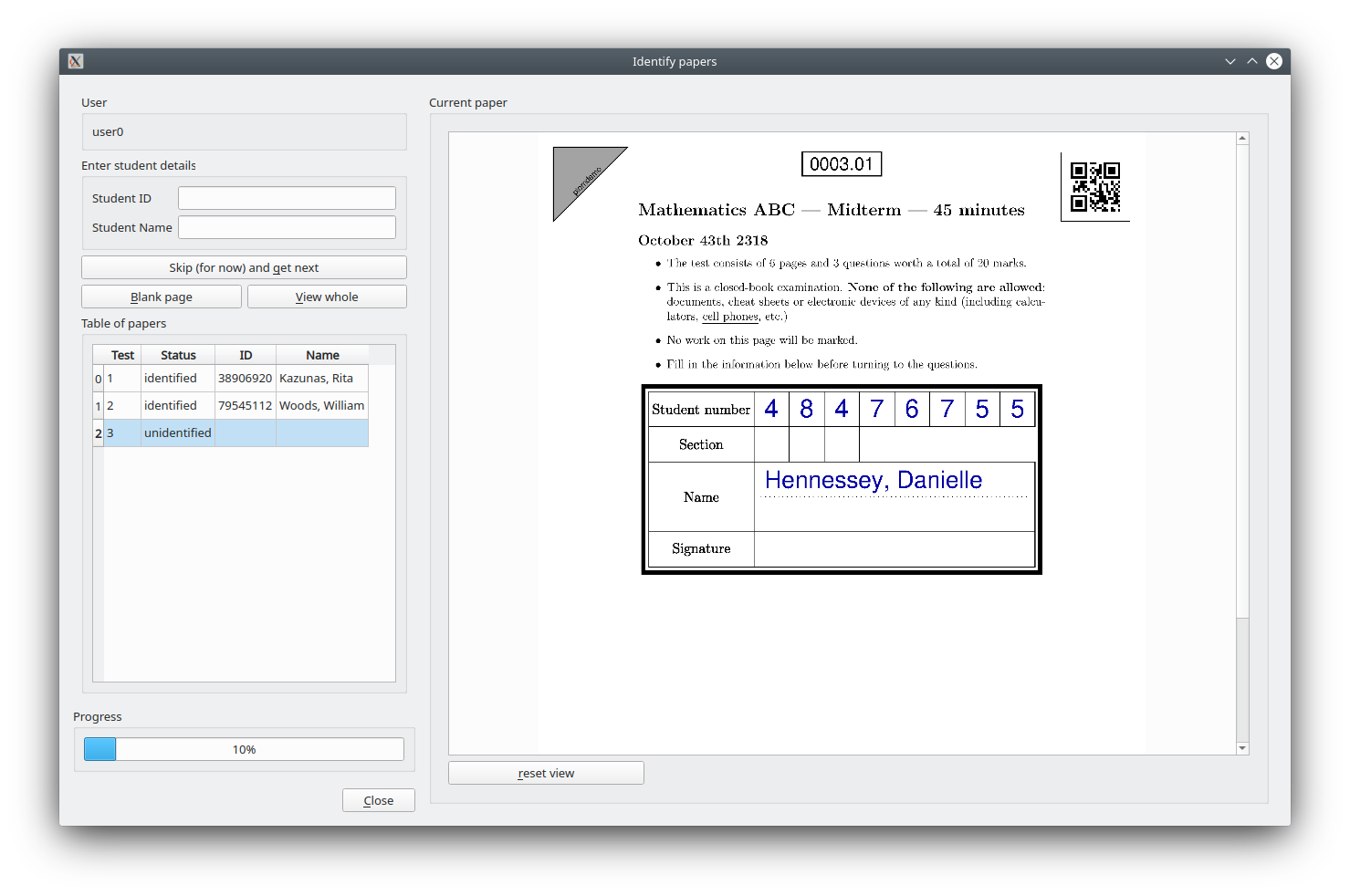This screenshot has width=1350, height=896.
Task: Sort table by the Name column header
Action: pyautogui.click(x=322, y=355)
